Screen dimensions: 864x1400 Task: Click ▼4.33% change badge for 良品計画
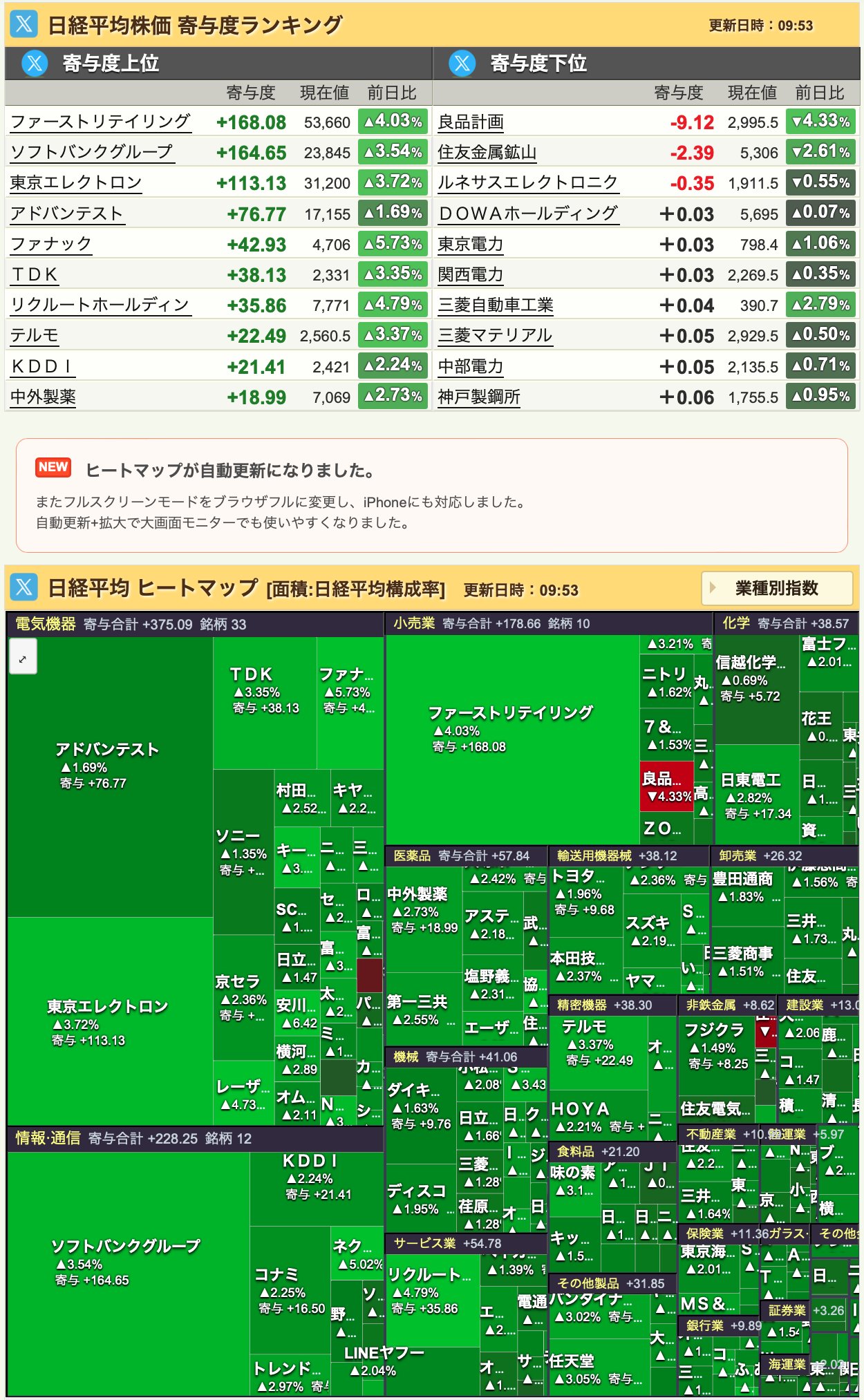click(821, 121)
